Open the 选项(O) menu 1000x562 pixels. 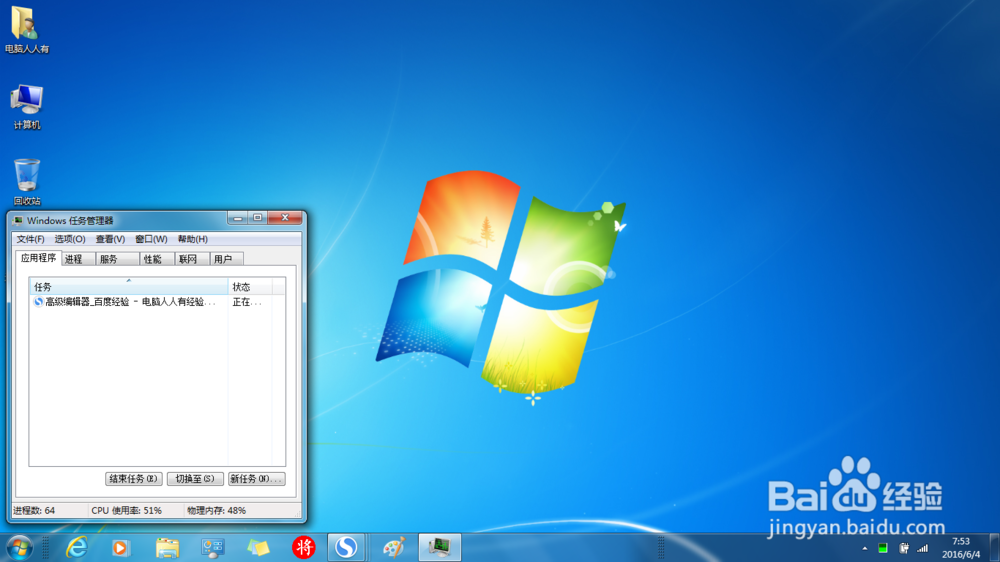click(70, 239)
